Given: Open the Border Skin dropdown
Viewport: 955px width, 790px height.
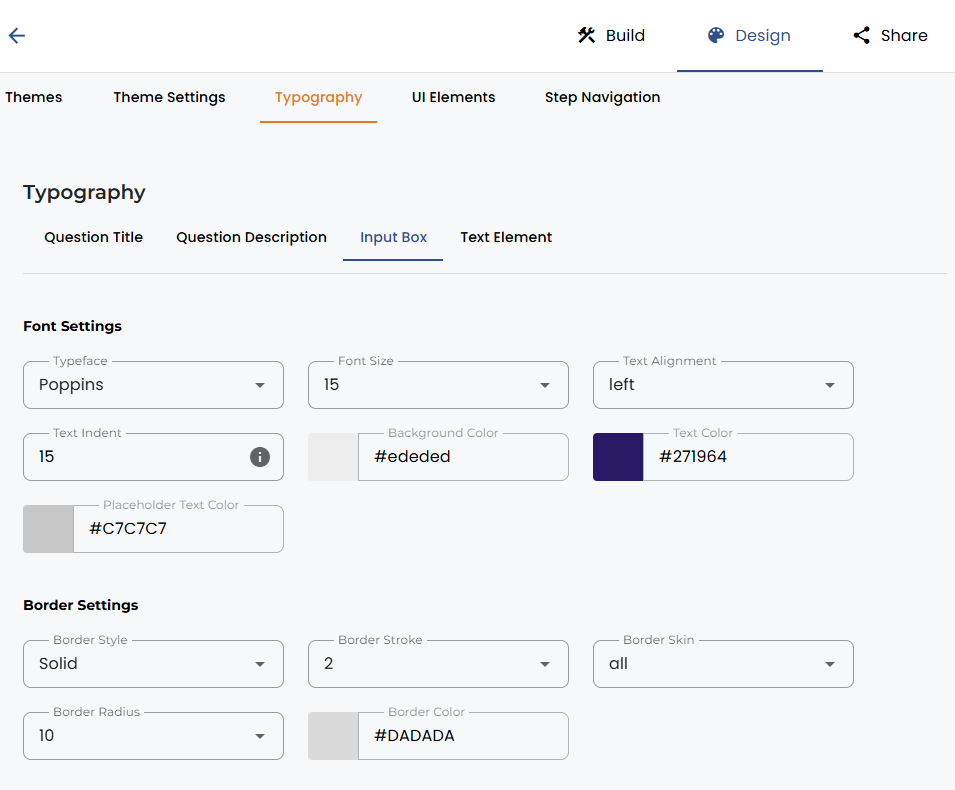Looking at the screenshot, I should click(x=724, y=664).
